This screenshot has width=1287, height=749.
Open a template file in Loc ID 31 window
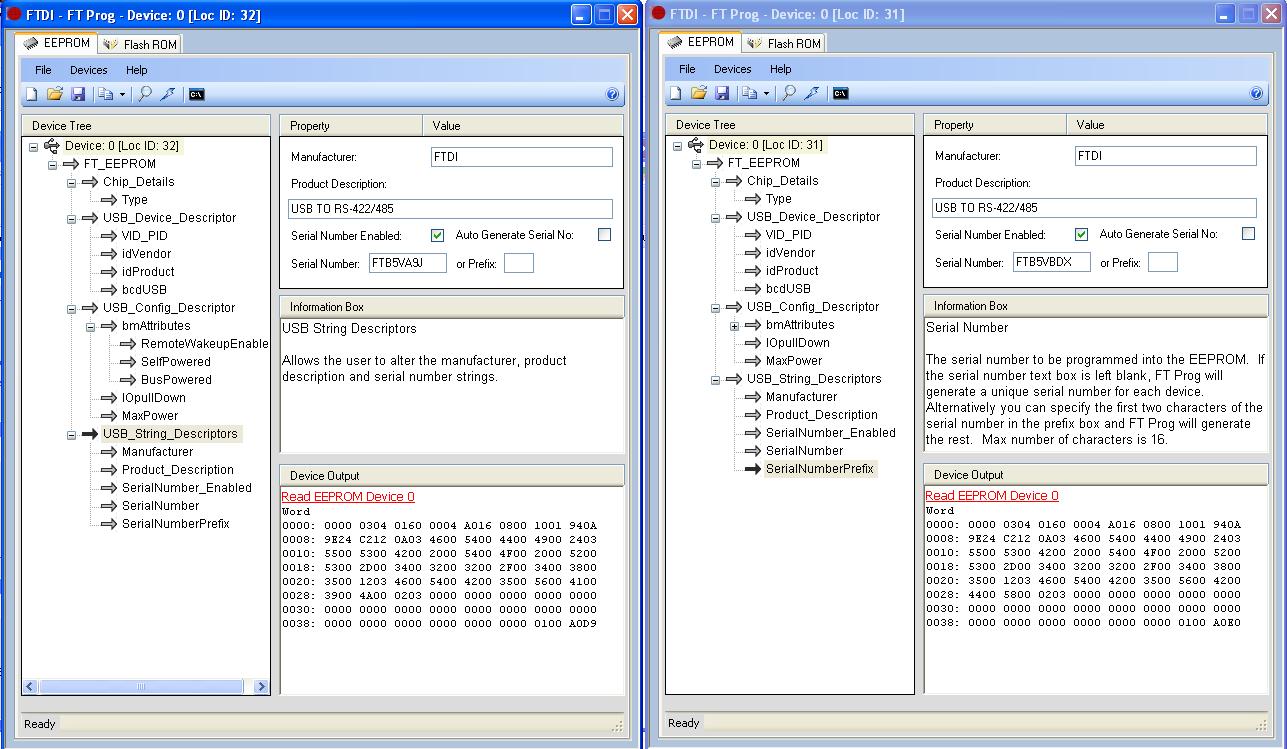pos(699,93)
